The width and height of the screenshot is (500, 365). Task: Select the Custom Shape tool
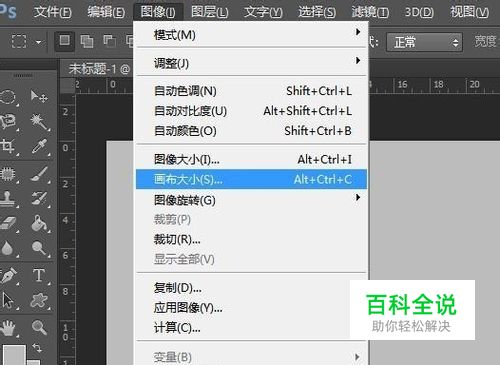[39, 300]
